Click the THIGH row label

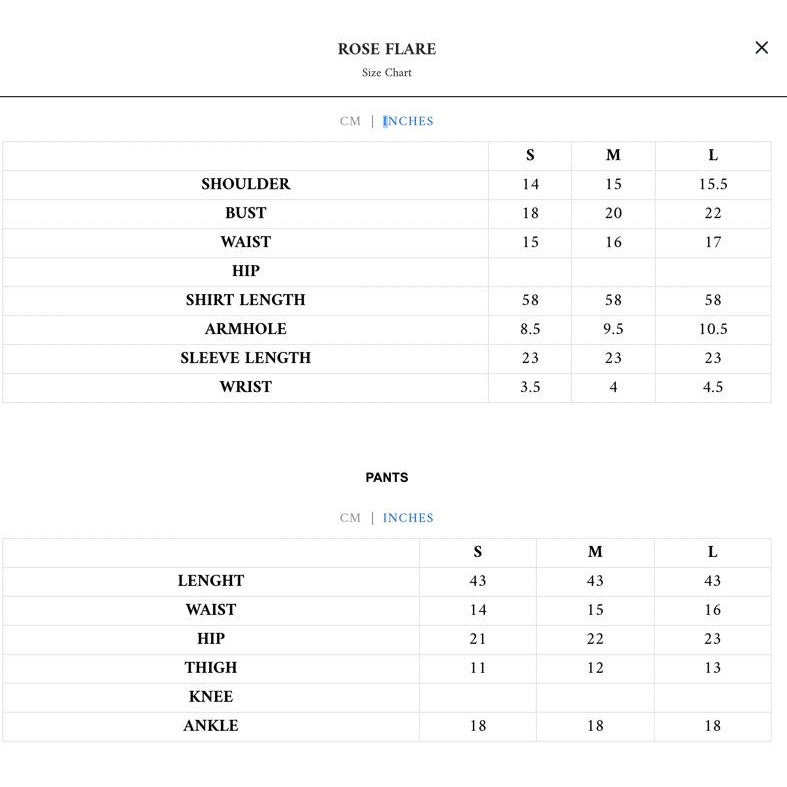coord(211,668)
